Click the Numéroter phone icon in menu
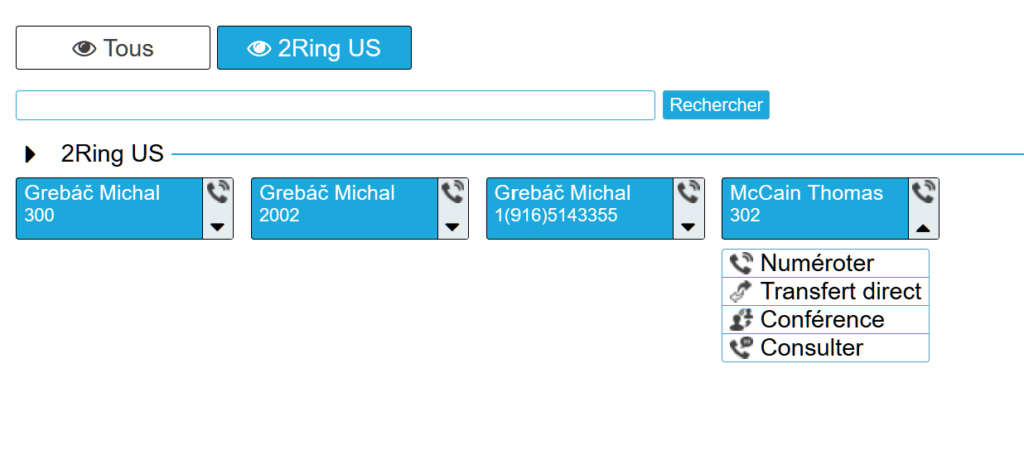The image size is (1024, 456). pos(741,264)
